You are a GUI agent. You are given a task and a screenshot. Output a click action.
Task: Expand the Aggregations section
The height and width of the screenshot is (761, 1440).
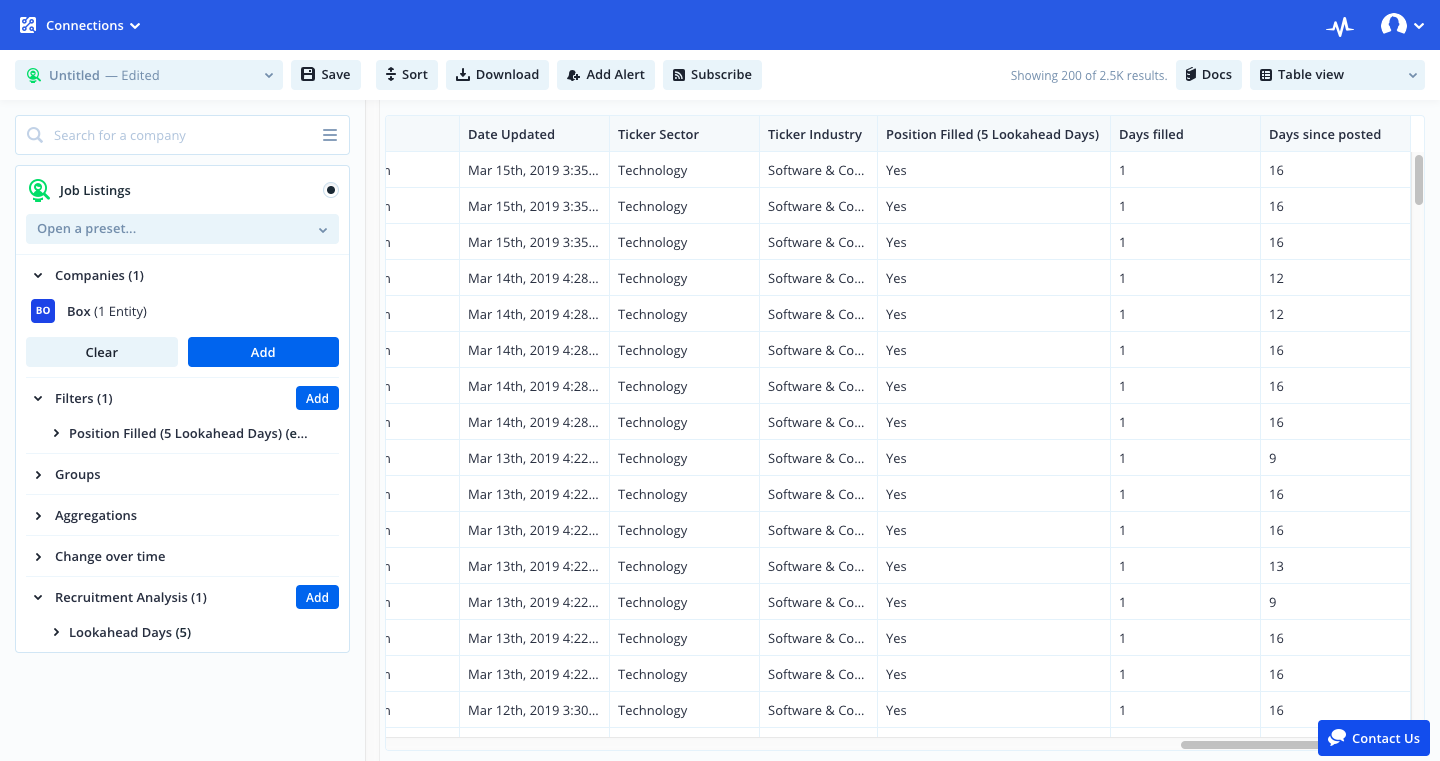pos(38,515)
